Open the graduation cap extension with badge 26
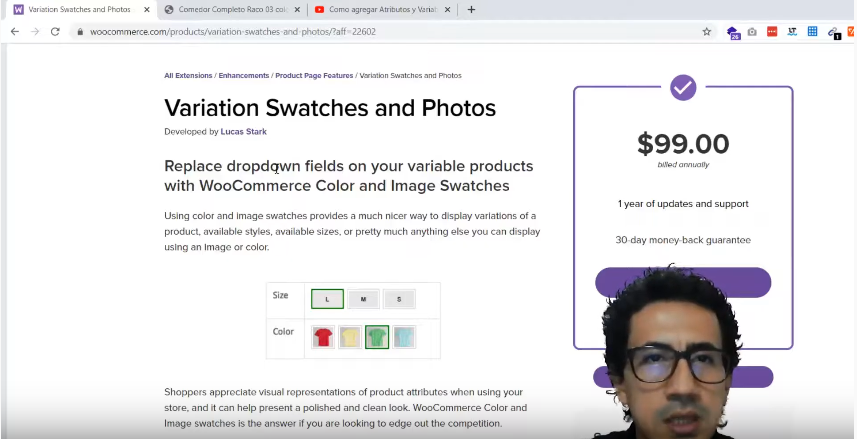 pos(733,32)
